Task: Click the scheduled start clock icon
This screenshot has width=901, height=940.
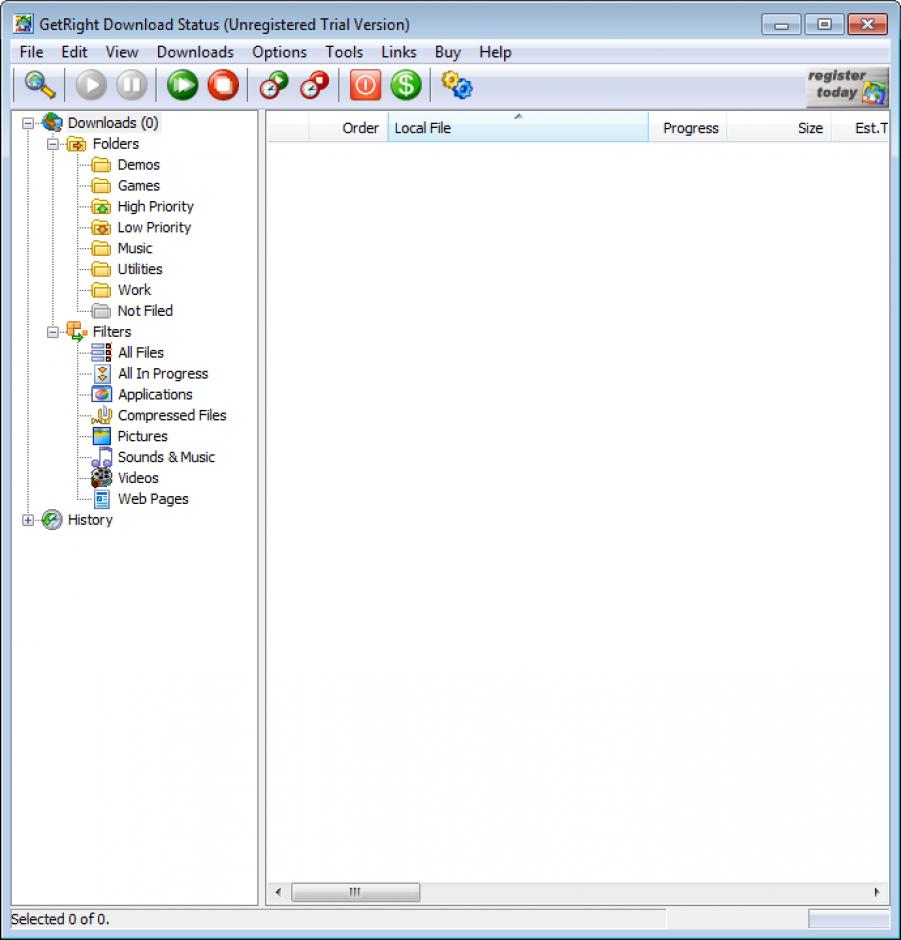Action: coord(274,85)
